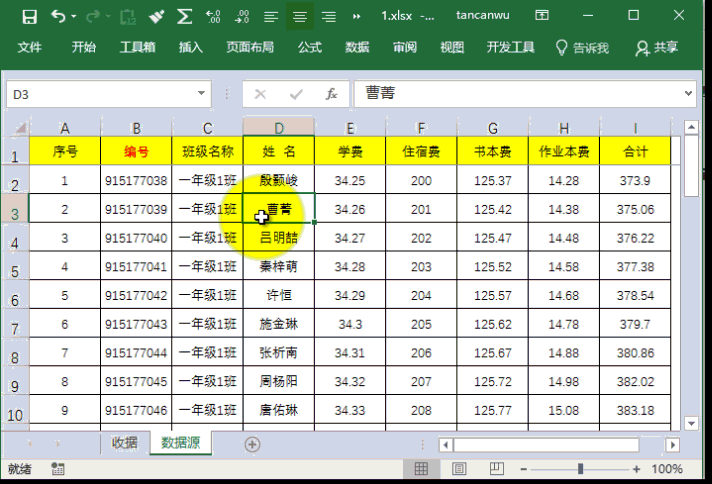This screenshot has height=484, width=712.
Task: Switch to the 收据 sheet tab
Action: (125, 443)
